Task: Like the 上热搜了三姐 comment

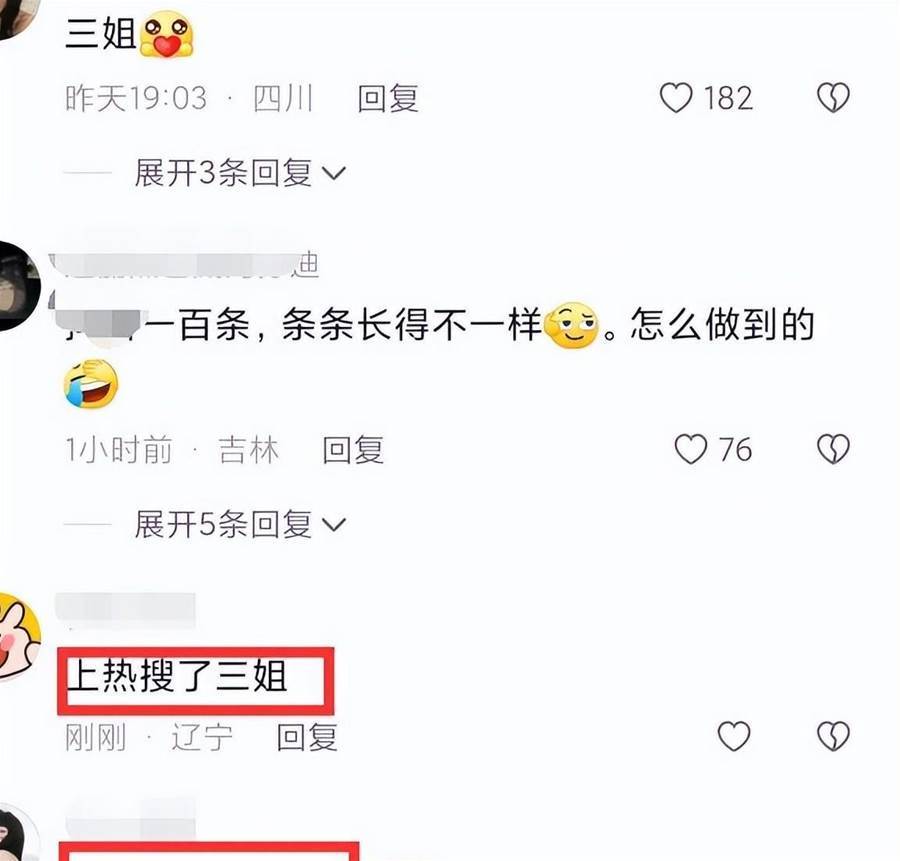Action: click(x=734, y=736)
